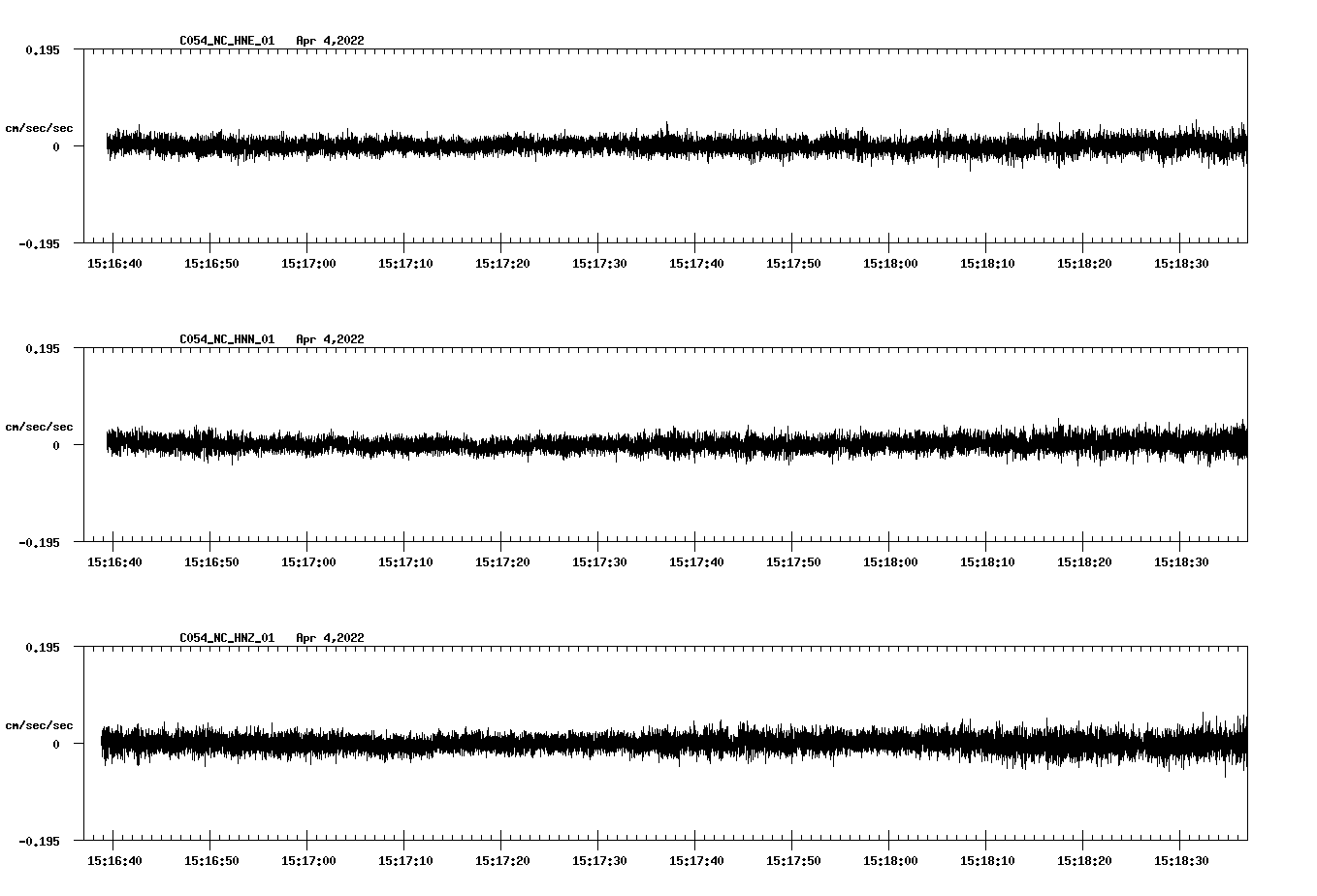Click the HNZ seismogram waveform trace

(x=674, y=743)
